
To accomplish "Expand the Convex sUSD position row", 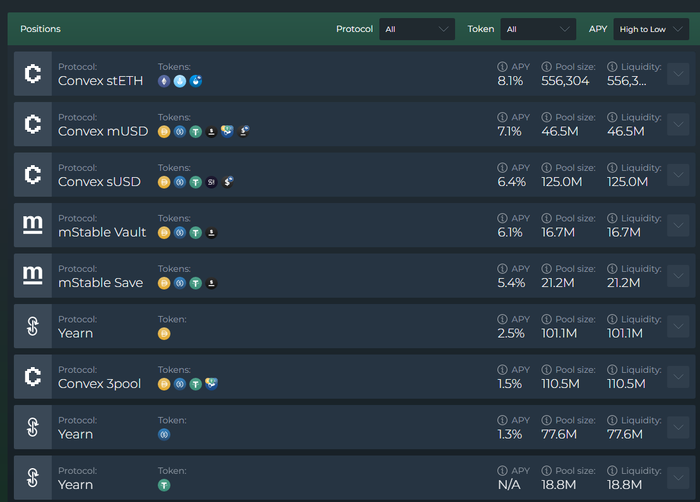I will [x=678, y=175].
